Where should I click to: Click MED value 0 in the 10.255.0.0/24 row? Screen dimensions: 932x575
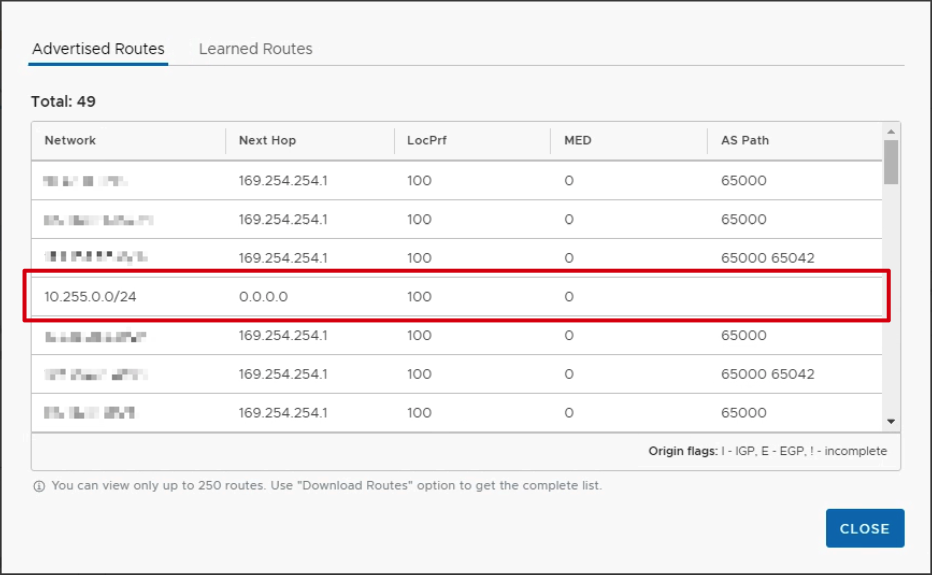coord(569,297)
